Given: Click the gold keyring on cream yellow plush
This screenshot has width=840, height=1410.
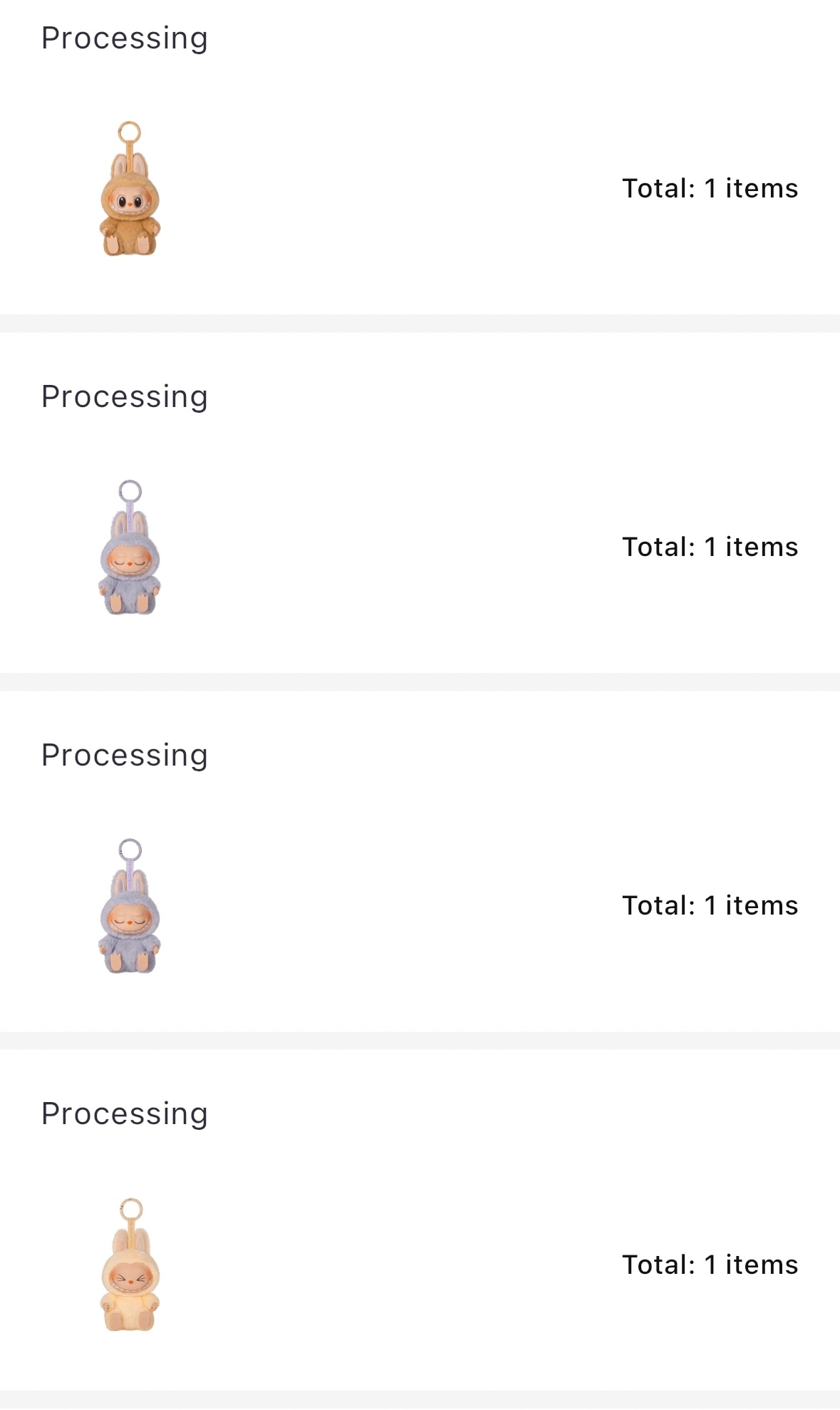Looking at the screenshot, I should 131,1209.
